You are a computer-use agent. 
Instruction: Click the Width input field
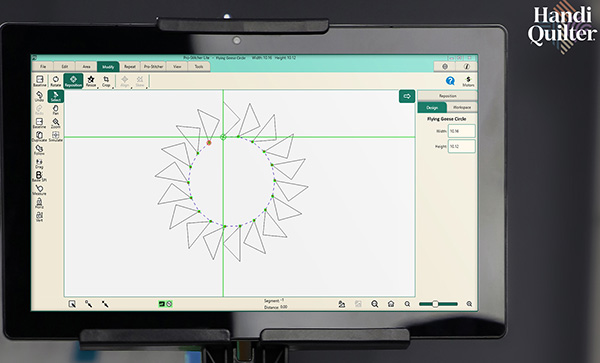461,131
